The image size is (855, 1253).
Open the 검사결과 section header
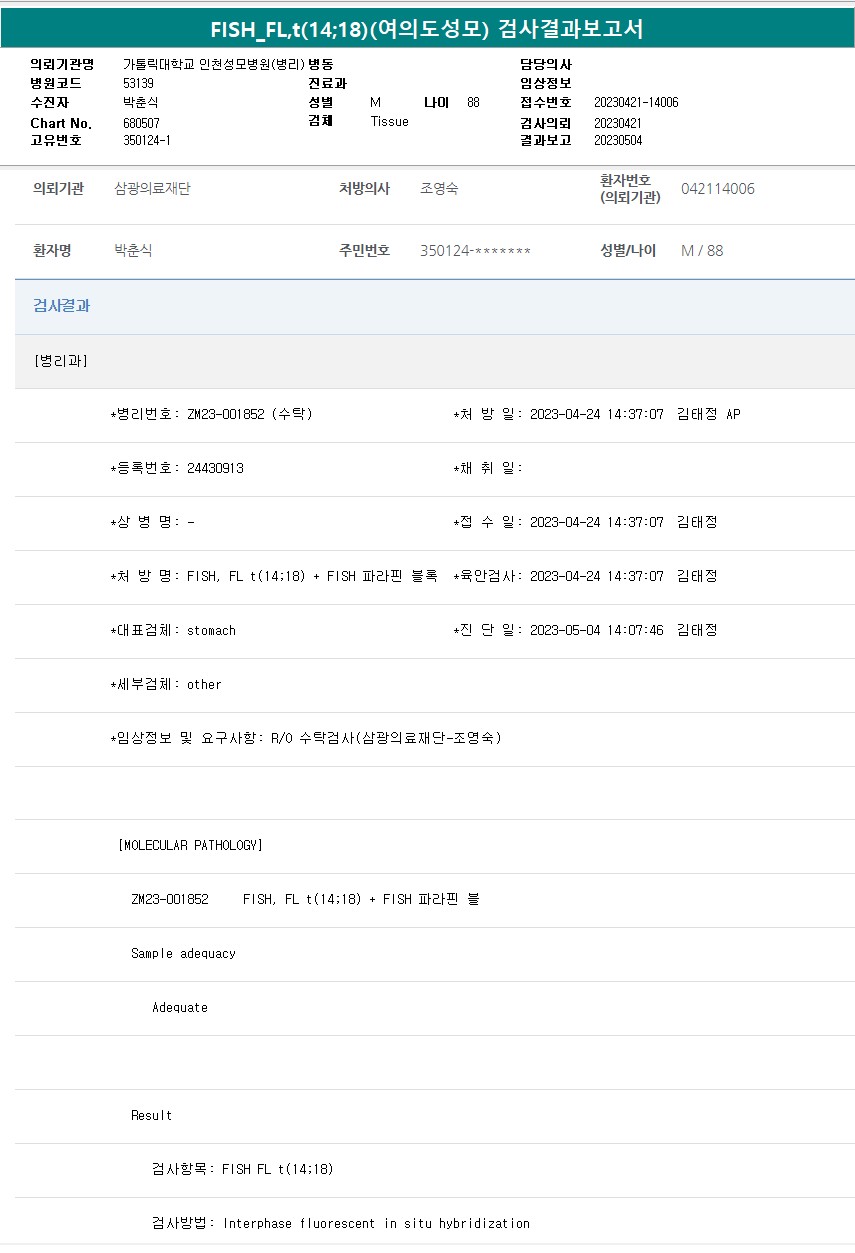(62, 306)
